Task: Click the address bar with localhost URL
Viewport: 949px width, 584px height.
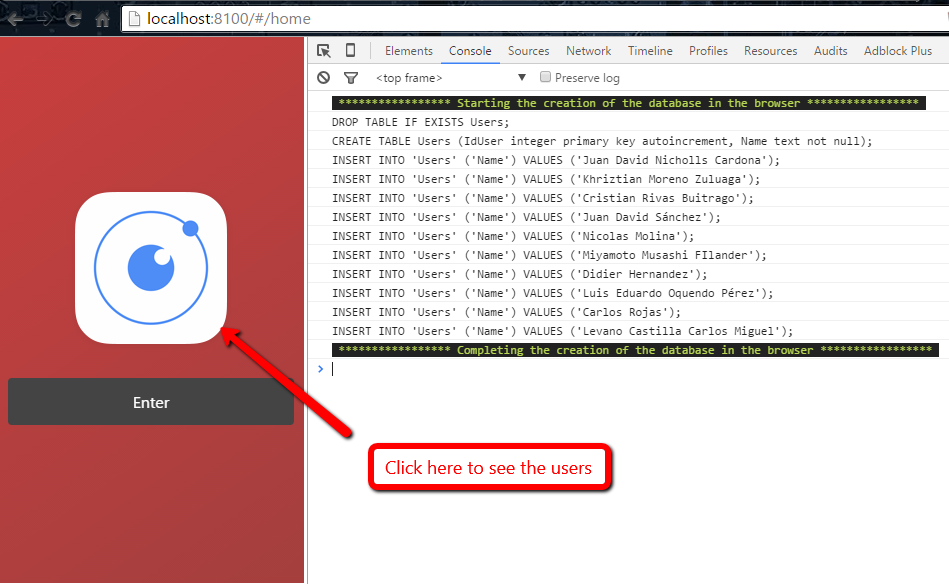Action: (x=533, y=19)
